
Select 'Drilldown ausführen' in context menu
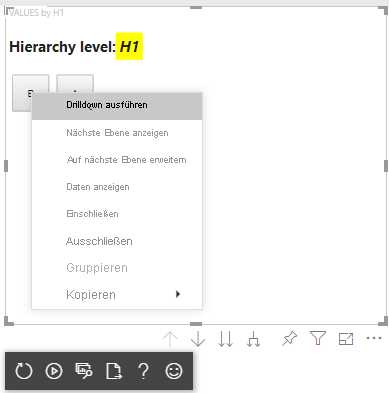point(117,105)
